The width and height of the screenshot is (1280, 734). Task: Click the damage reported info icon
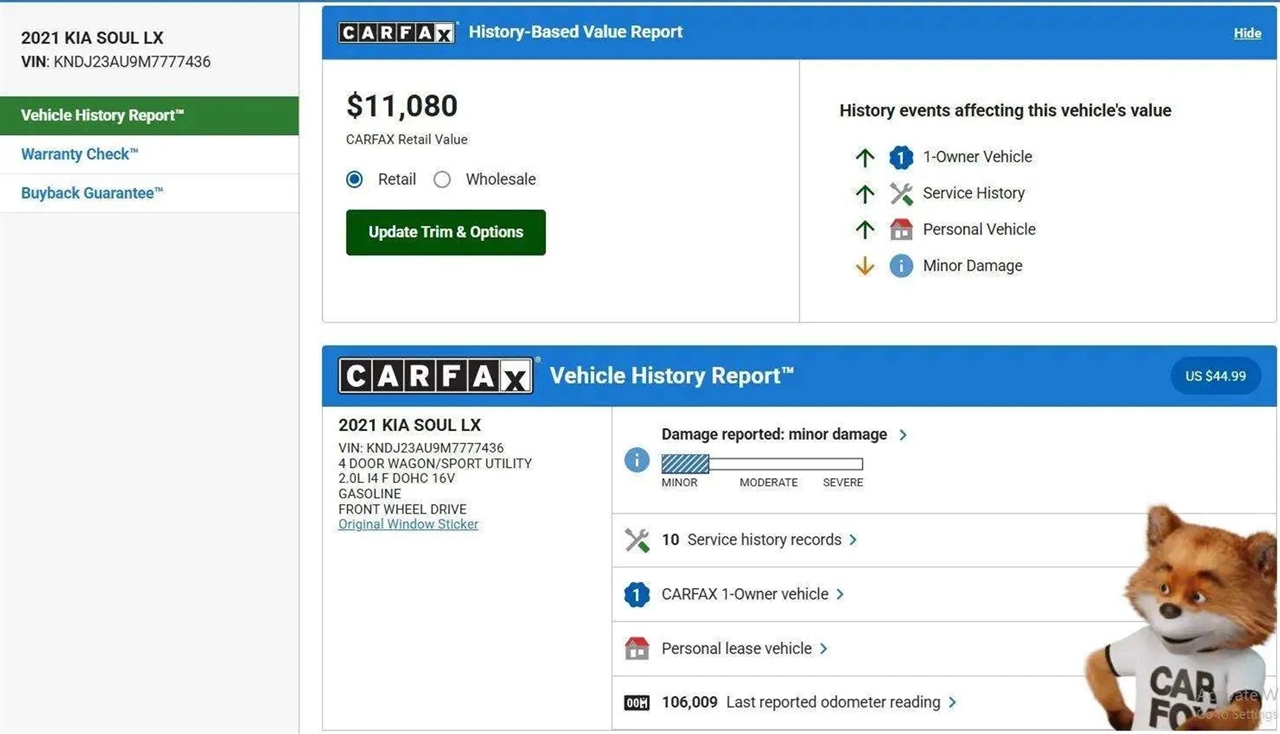coord(636,460)
